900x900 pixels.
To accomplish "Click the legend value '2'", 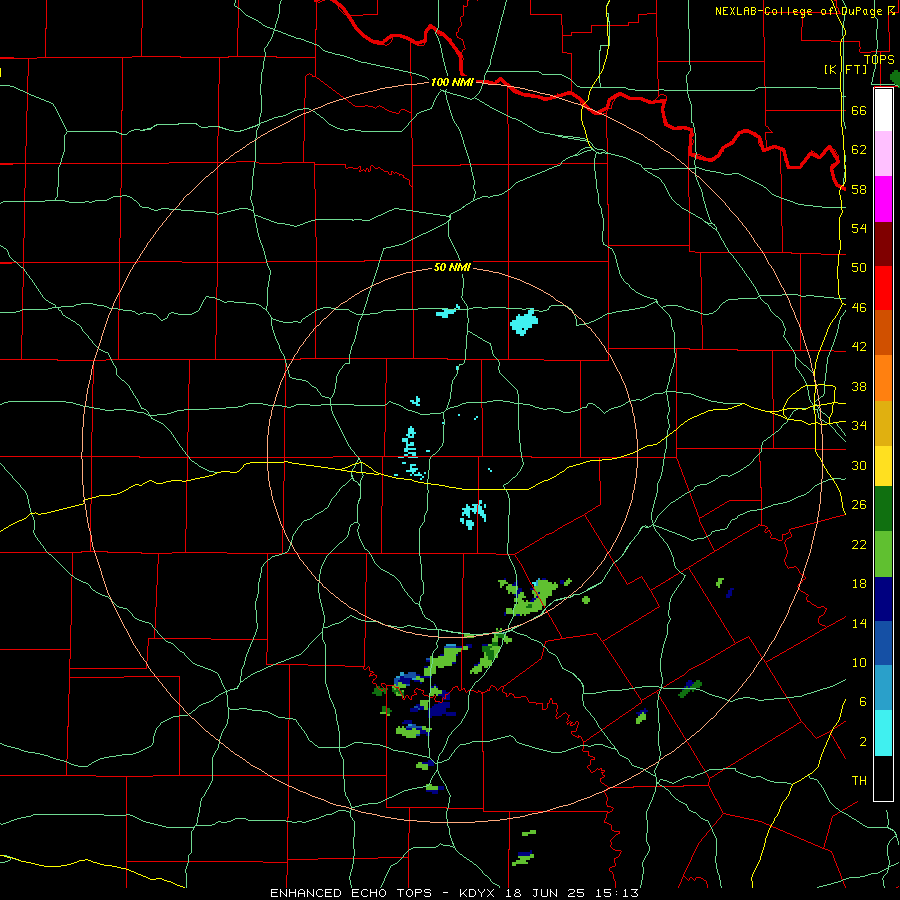I will (862, 742).
